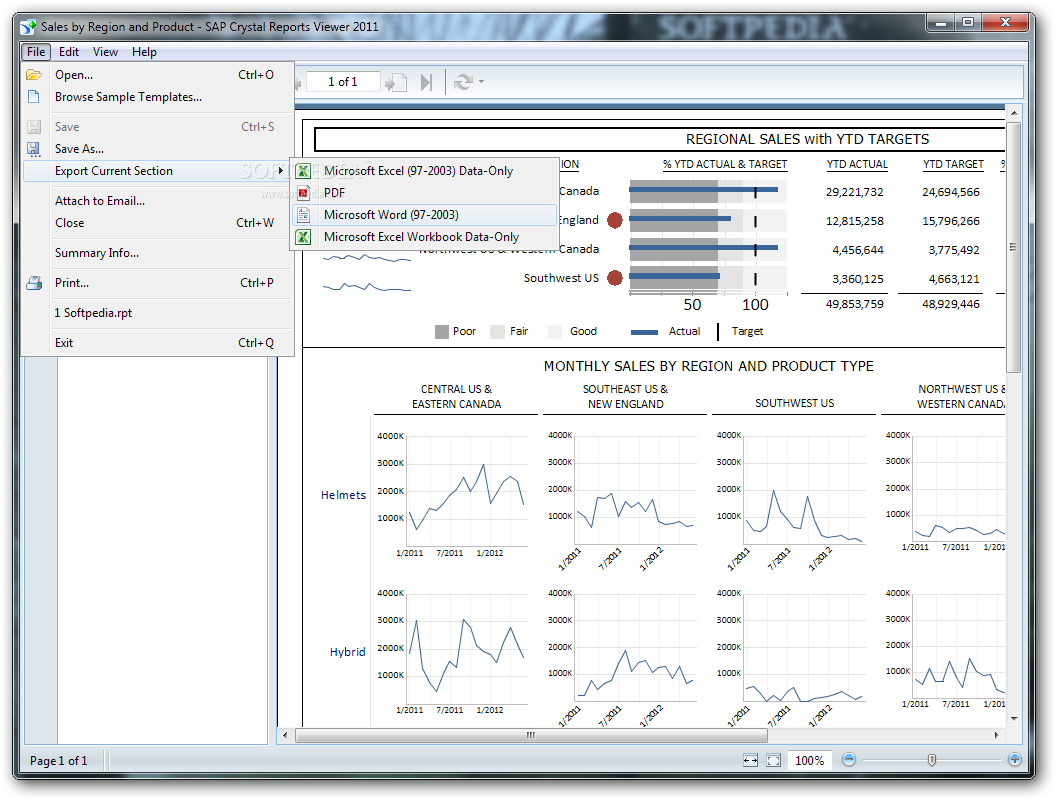
Task: Go to the next page toolbar icon
Action: tap(396, 82)
